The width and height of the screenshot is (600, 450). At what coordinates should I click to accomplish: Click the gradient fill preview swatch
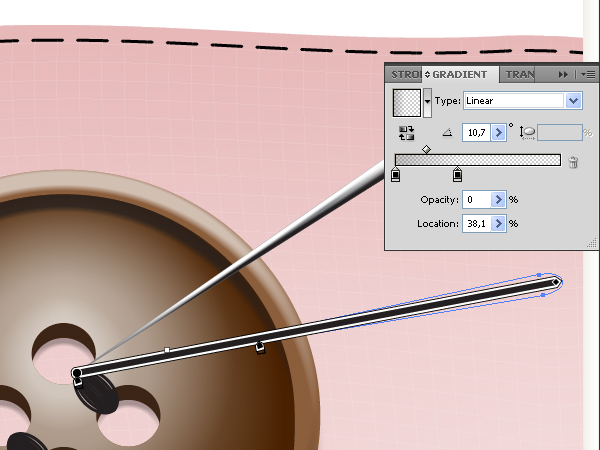406,103
